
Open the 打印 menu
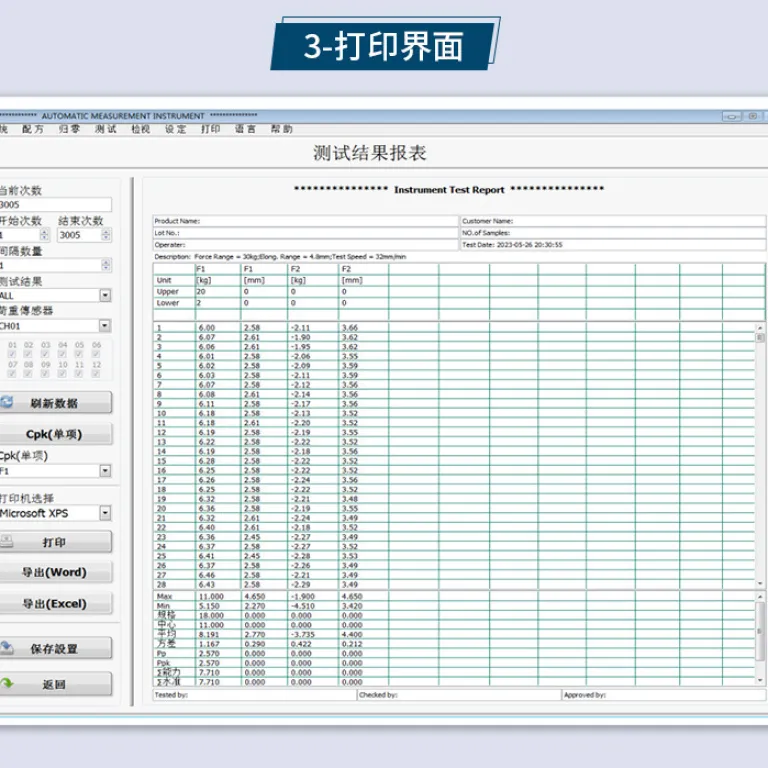(211, 129)
